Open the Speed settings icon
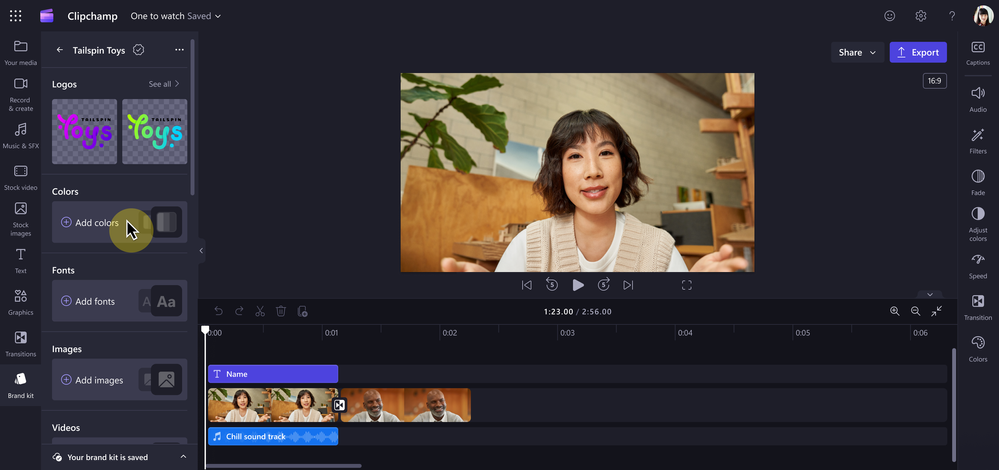Image resolution: width=999 pixels, height=470 pixels. [x=977, y=259]
